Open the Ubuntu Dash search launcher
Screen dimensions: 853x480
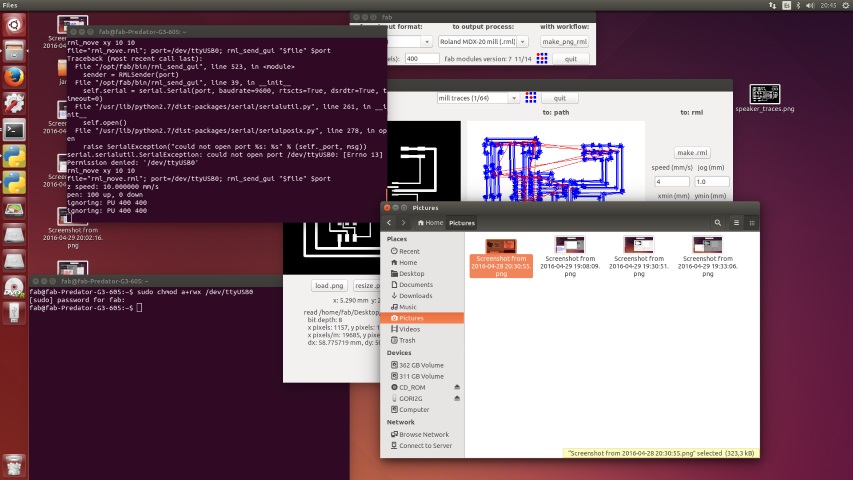pos(14,25)
